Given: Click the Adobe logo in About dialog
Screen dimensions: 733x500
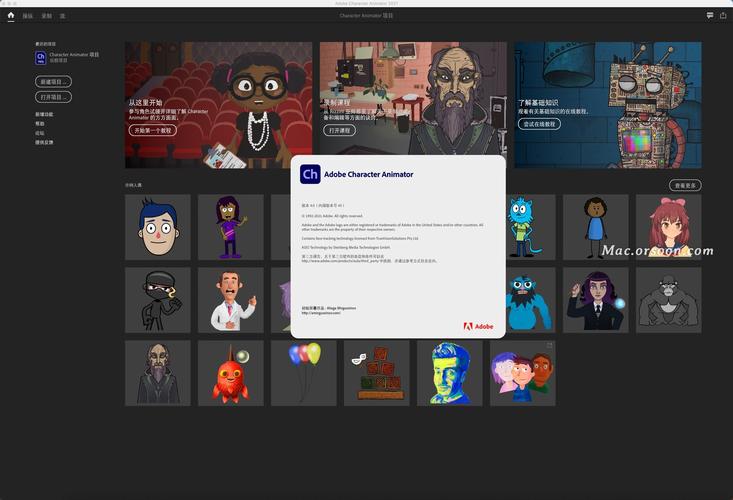Looking at the screenshot, I should (478, 326).
